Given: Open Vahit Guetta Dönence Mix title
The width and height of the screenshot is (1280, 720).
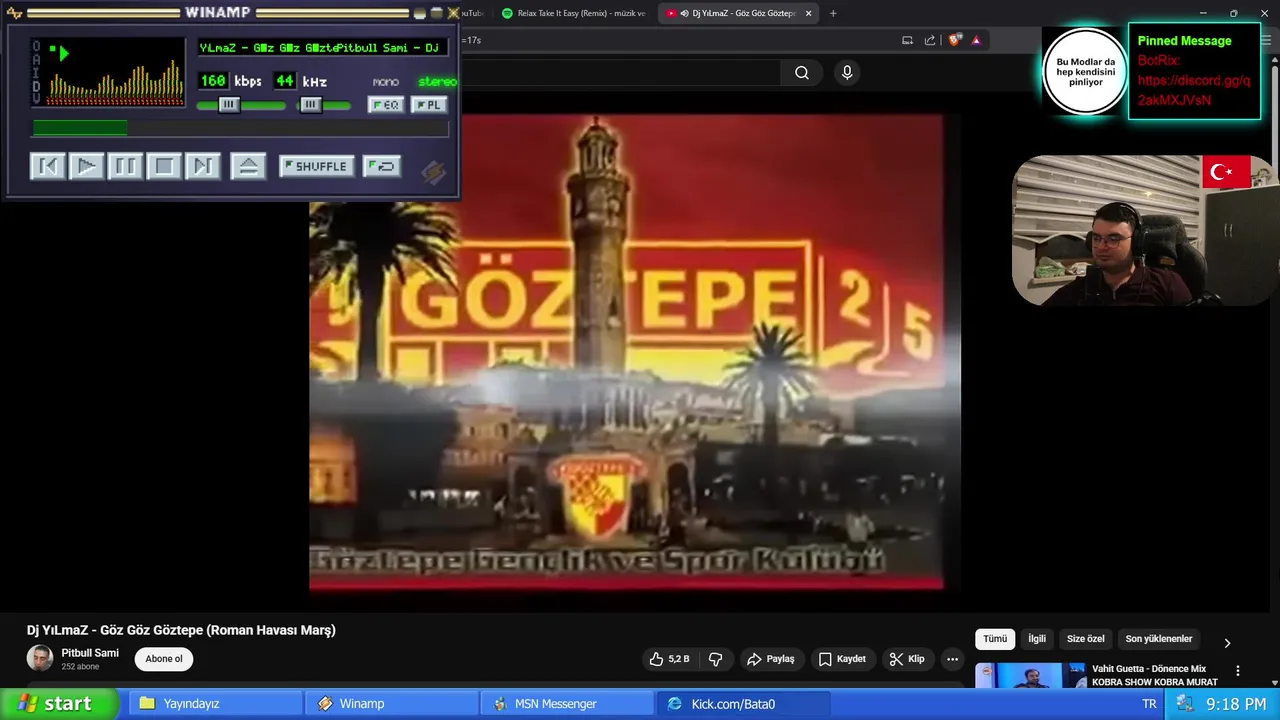Looking at the screenshot, I should click(1154, 675).
